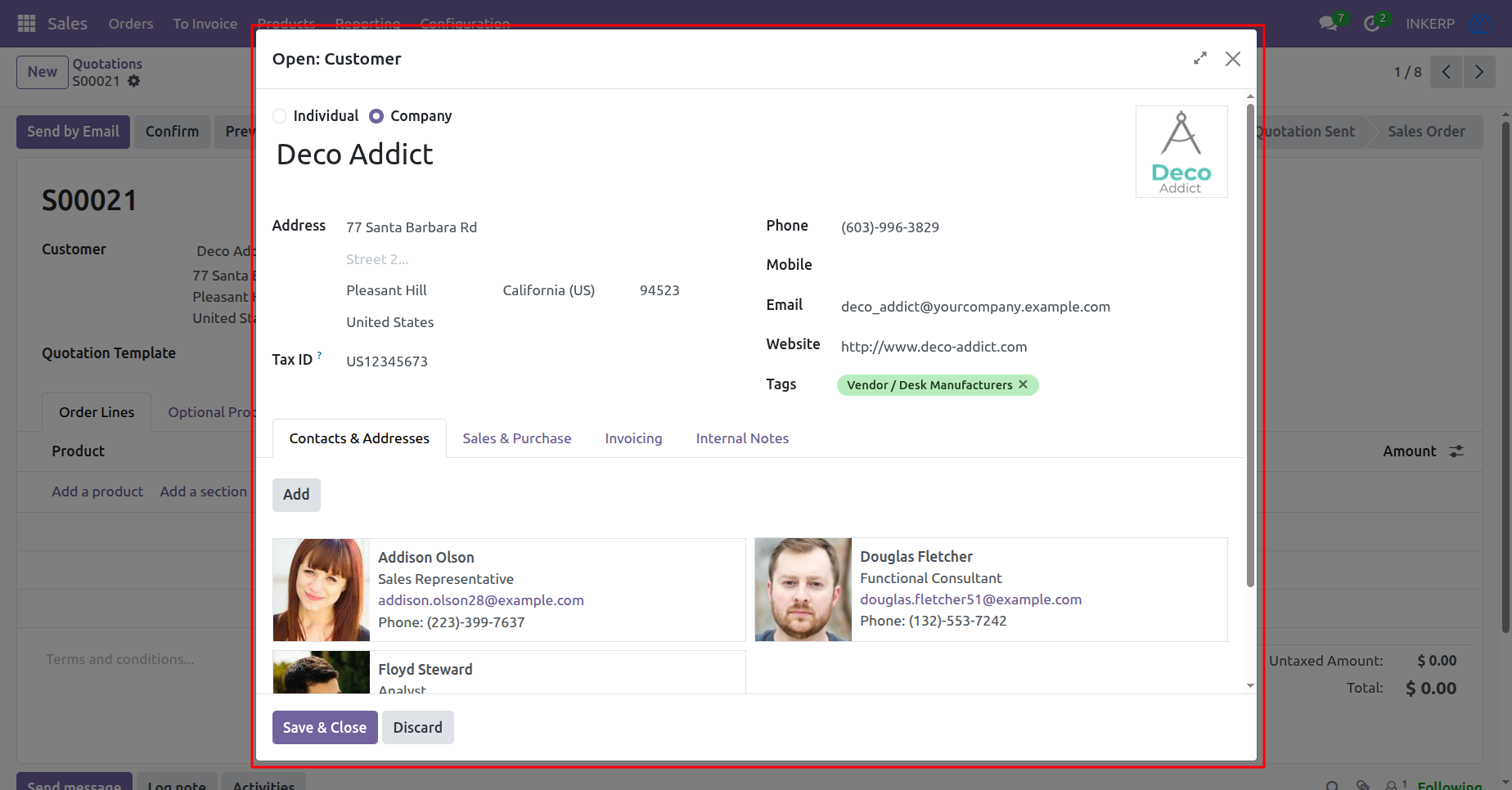1512x790 pixels.
Task: Select the Individual radio option
Action: point(280,116)
